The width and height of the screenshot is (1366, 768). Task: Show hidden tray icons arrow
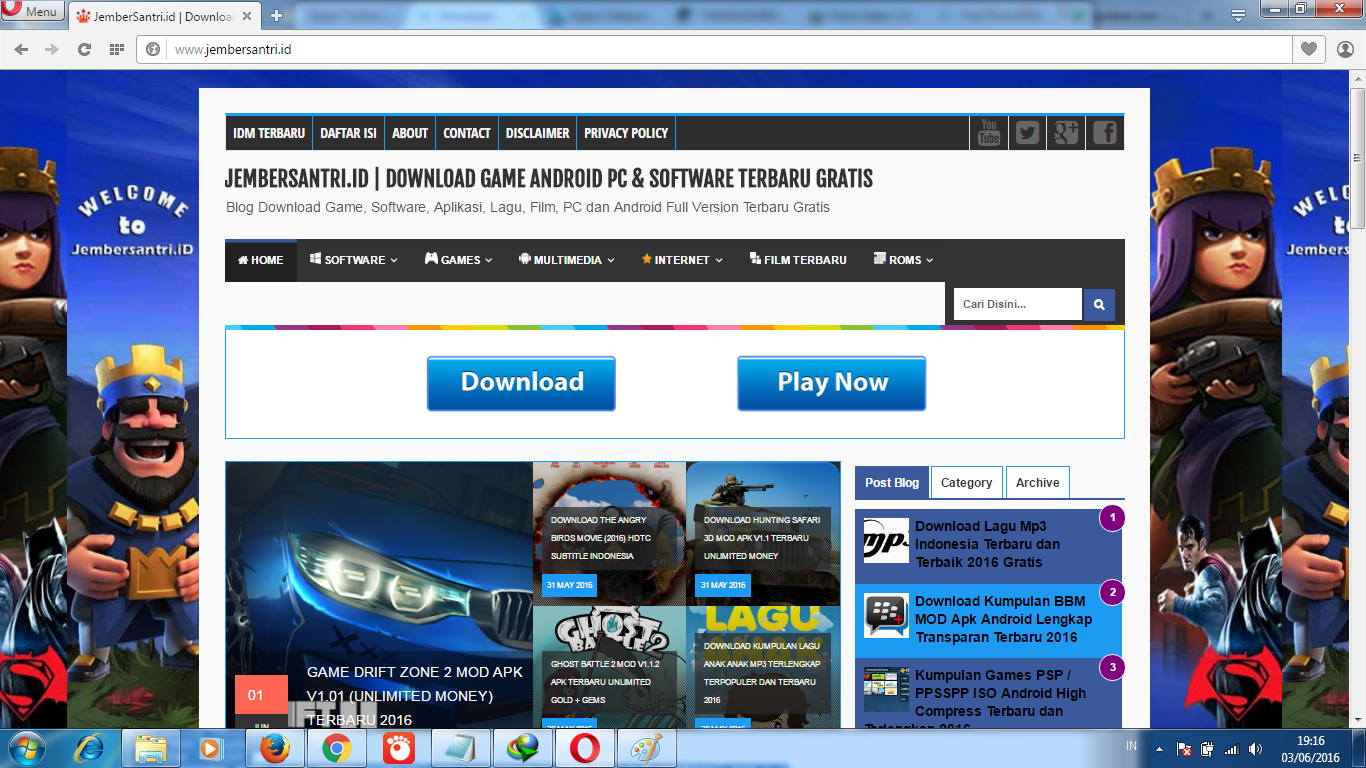click(1160, 748)
